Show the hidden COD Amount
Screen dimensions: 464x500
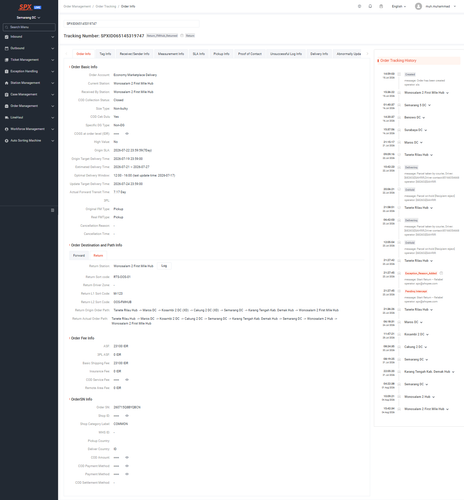(127, 457)
